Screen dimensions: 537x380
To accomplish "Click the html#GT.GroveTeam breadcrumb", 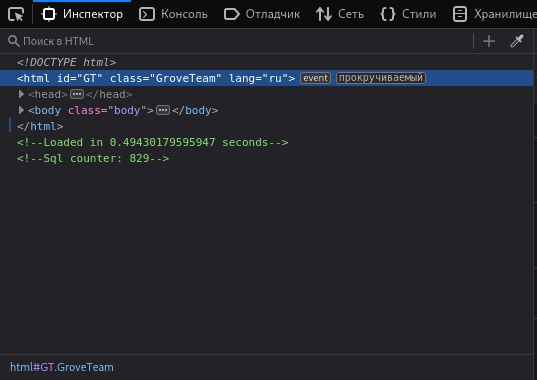I will (x=62, y=367).
